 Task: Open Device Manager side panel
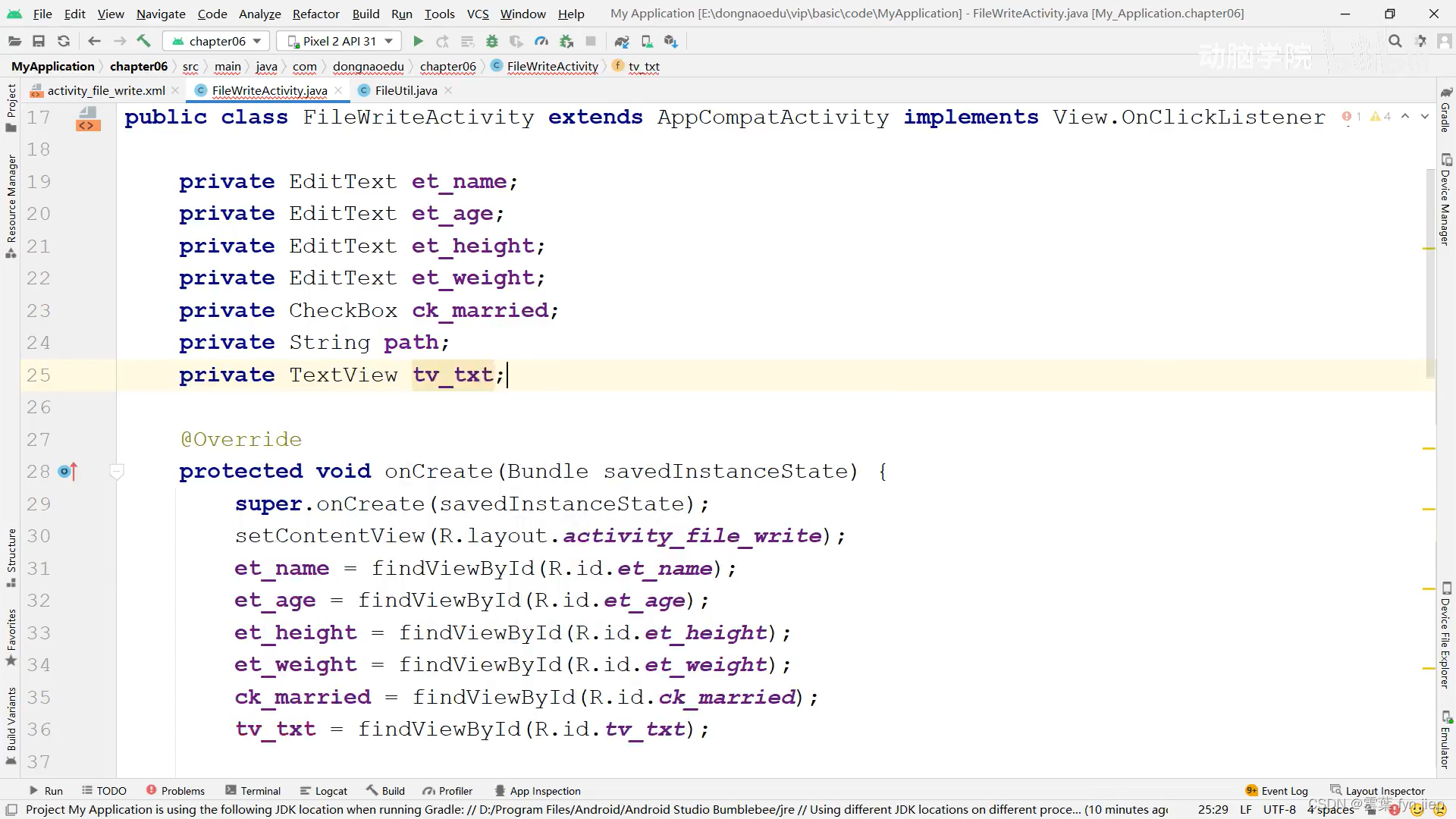pyautogui.click(x=1445, y=199)
